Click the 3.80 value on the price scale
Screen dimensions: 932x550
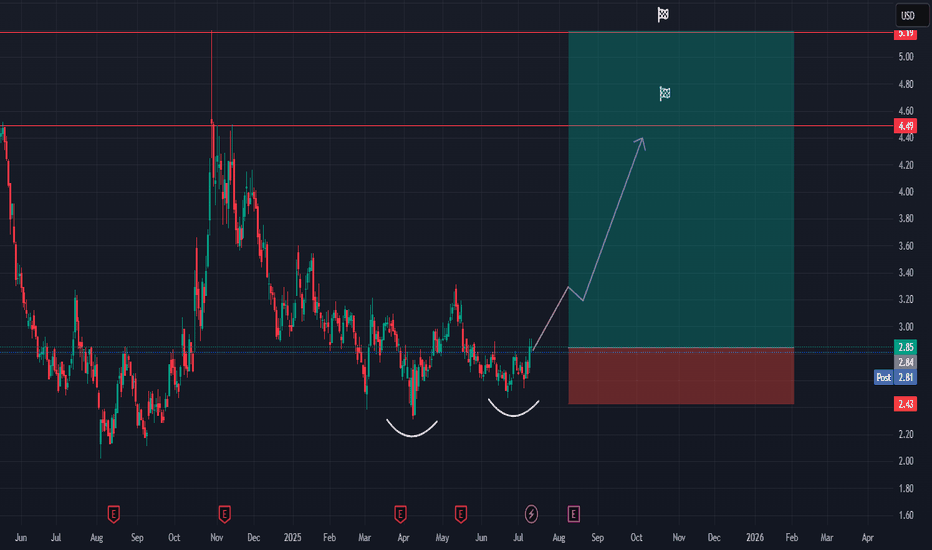(x=906, y=219)
